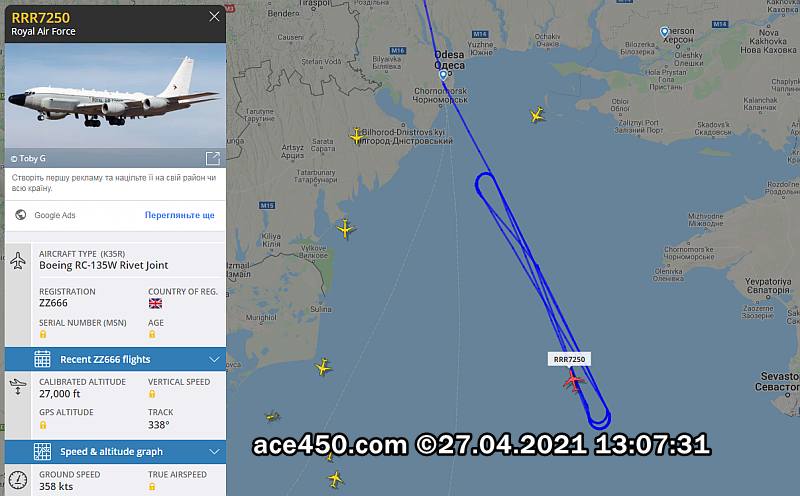Click the RRR7250 callsign header title
800x496 pixels.
point(41,18)
